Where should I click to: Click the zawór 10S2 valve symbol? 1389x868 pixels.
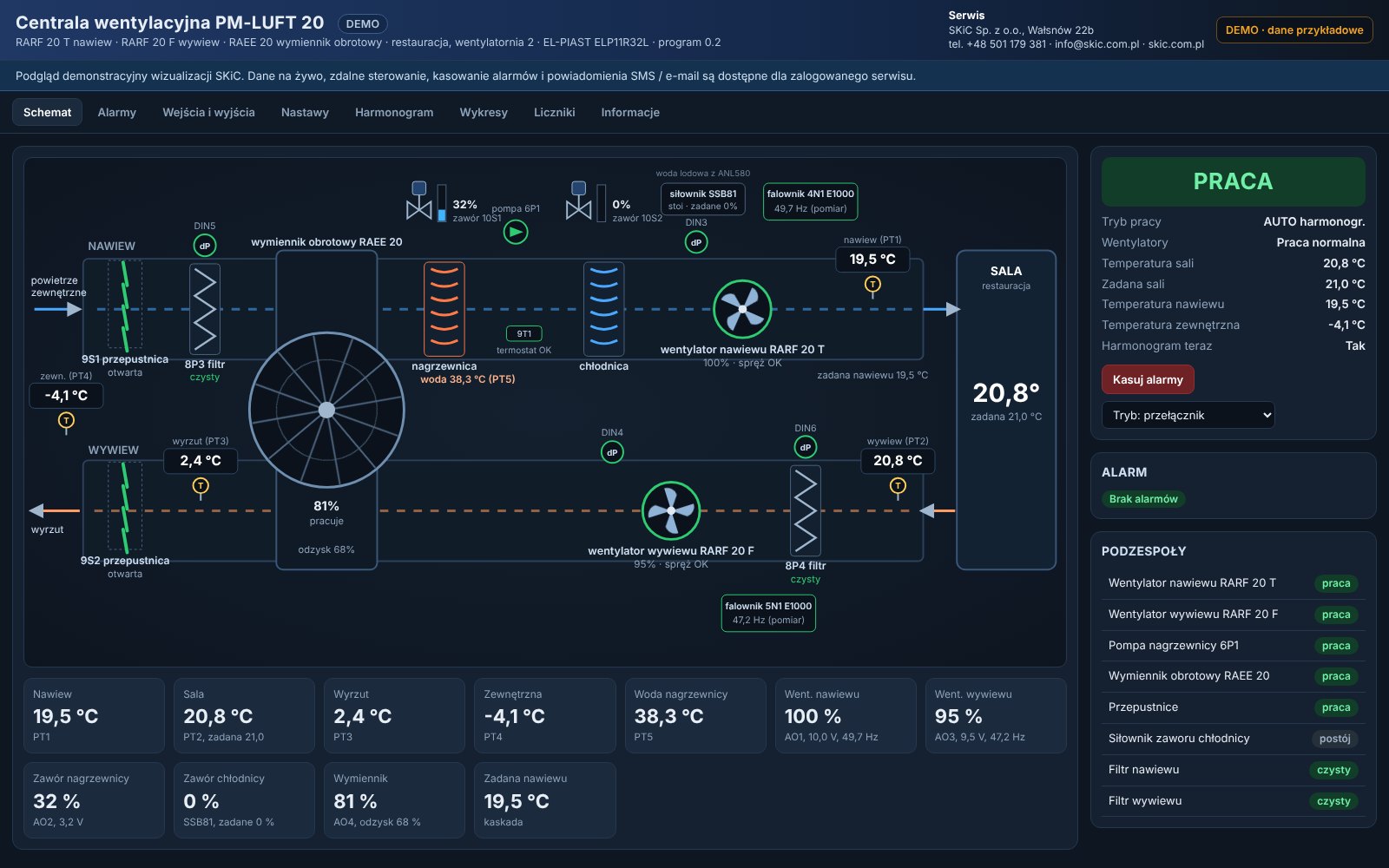[579, 201]
